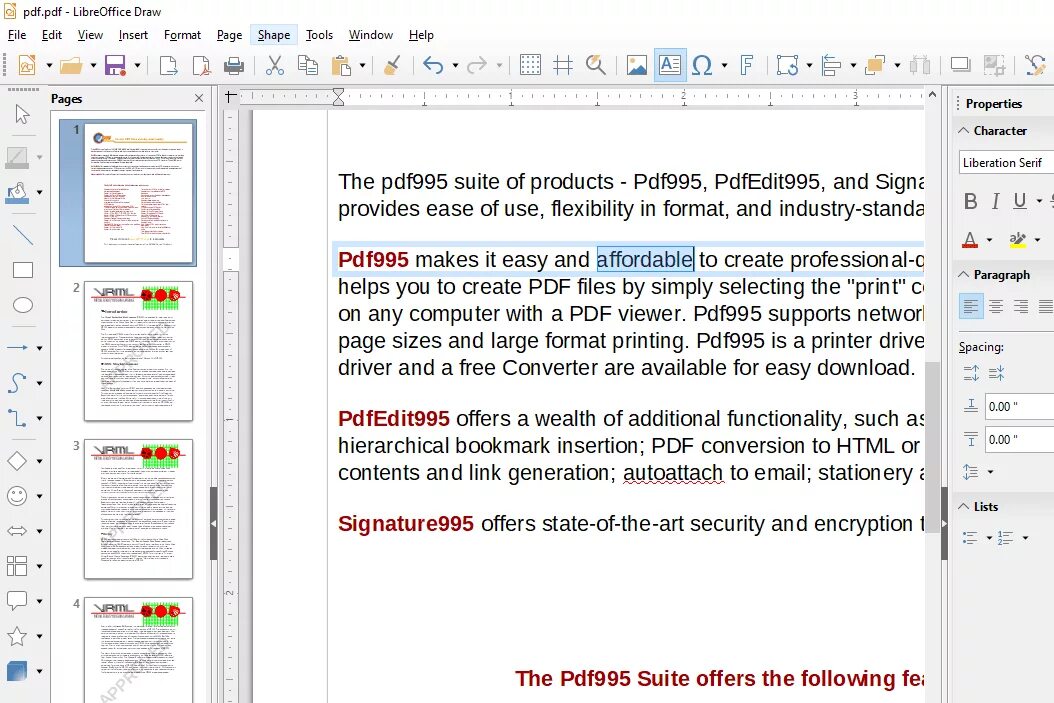
Task: Open the Tools menu
Action: (319, 35)
